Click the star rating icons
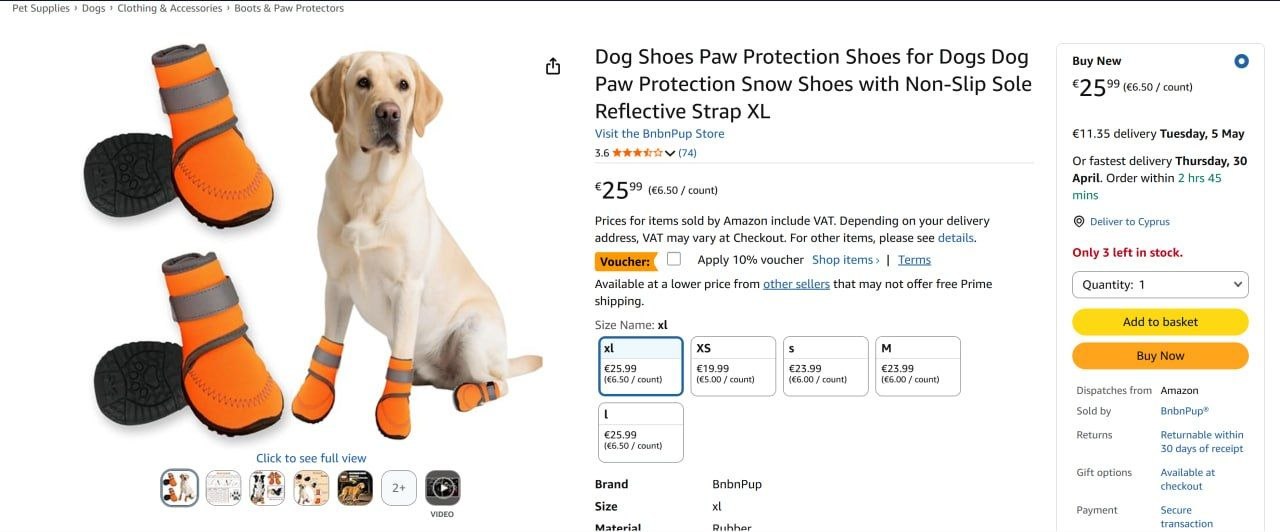 (x=636, y=153)
